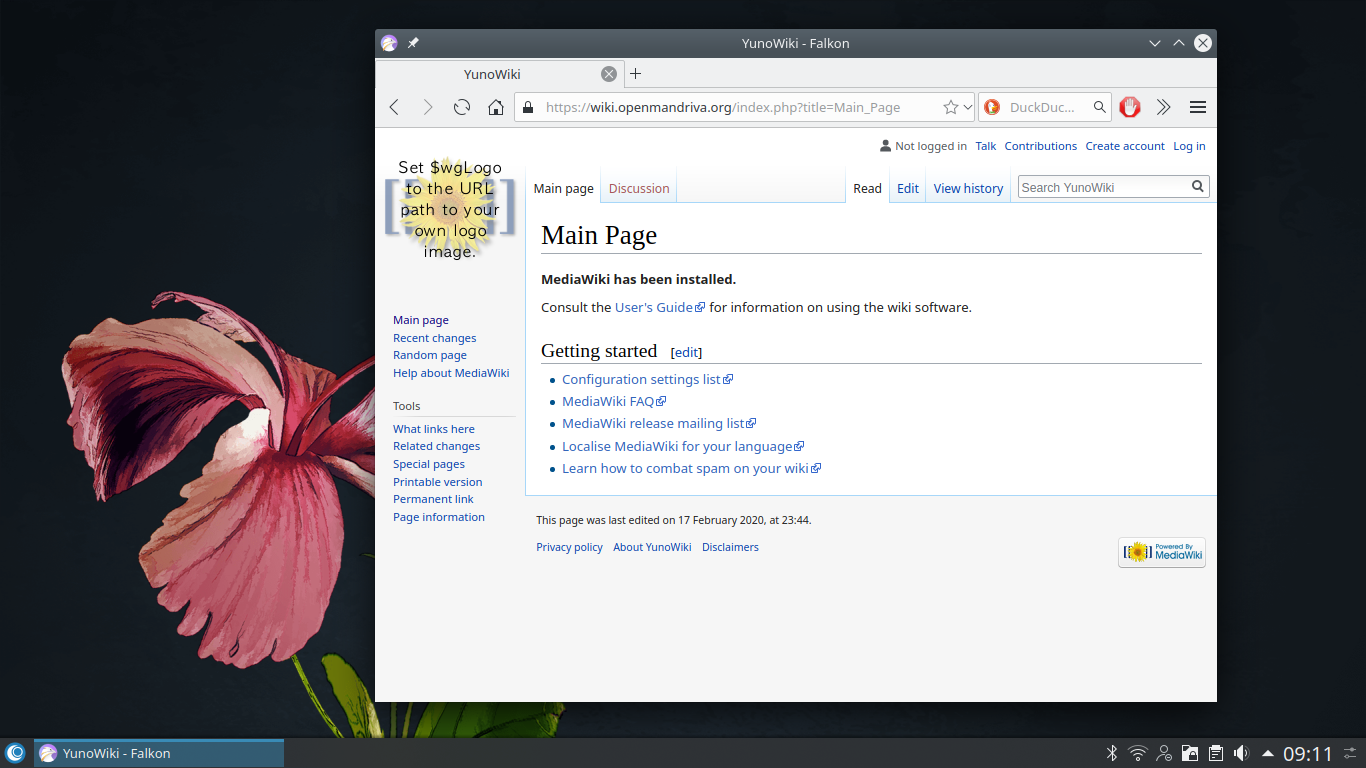The width and height of the screenshot is (1366, 768).
Task: Click the magnifier in browser search box
Action: 1099,107
